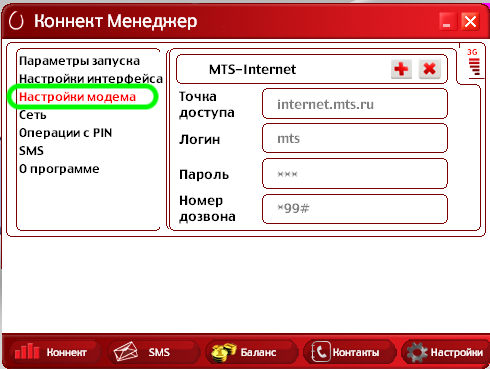Select О программе in settings list
The width and height of the screenshot is (490, 369).
coord(59,169)
